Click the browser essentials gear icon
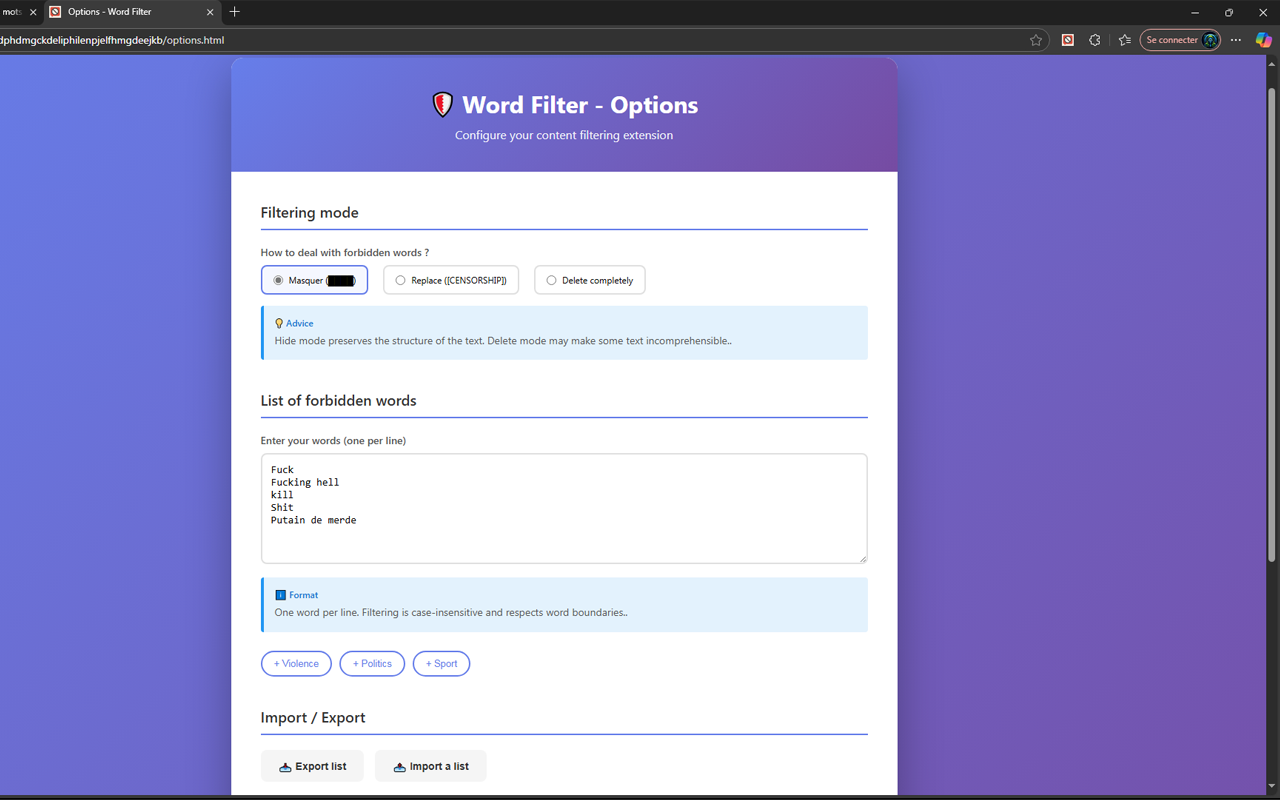This screenshot has height=800, width=1280. tap(1094, 40)
